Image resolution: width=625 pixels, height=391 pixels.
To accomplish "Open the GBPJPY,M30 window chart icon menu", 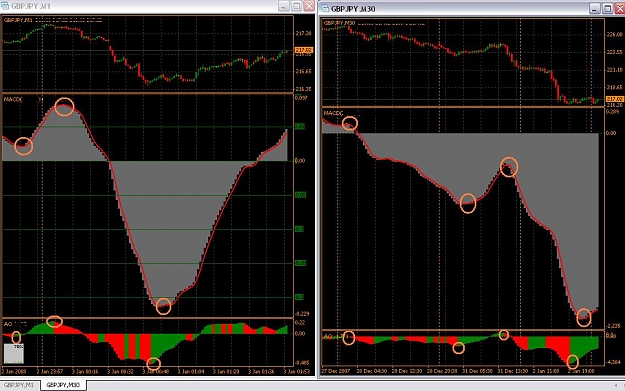I will [x=325, y=8].
